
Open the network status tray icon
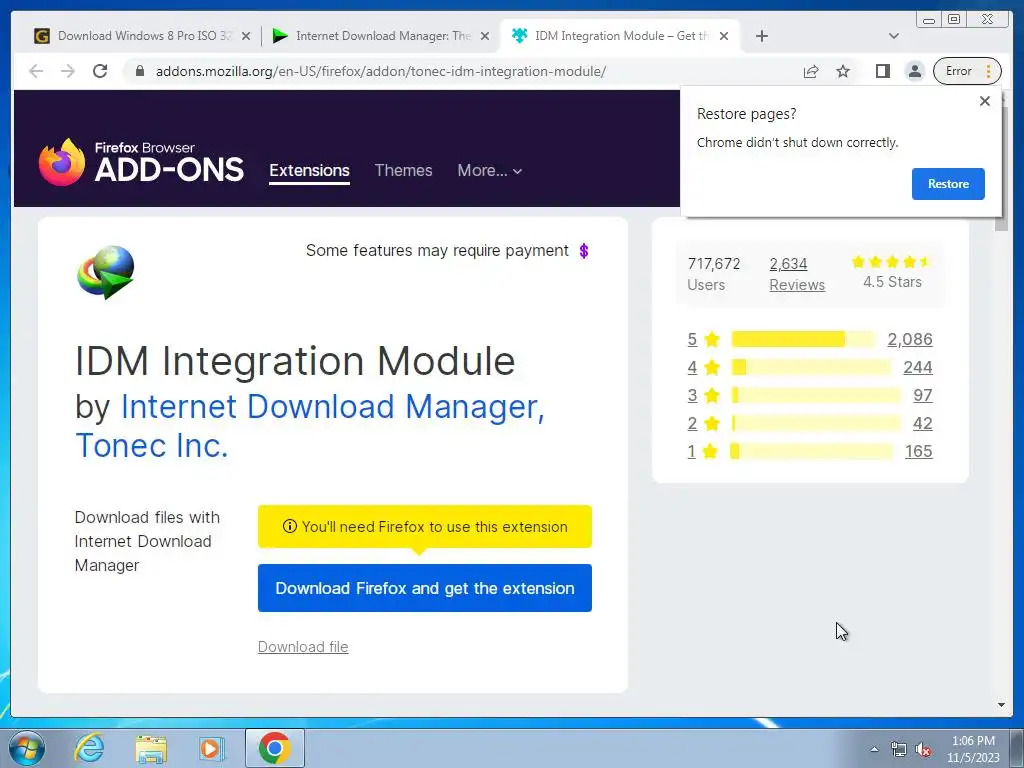click(x=899, y=749)
